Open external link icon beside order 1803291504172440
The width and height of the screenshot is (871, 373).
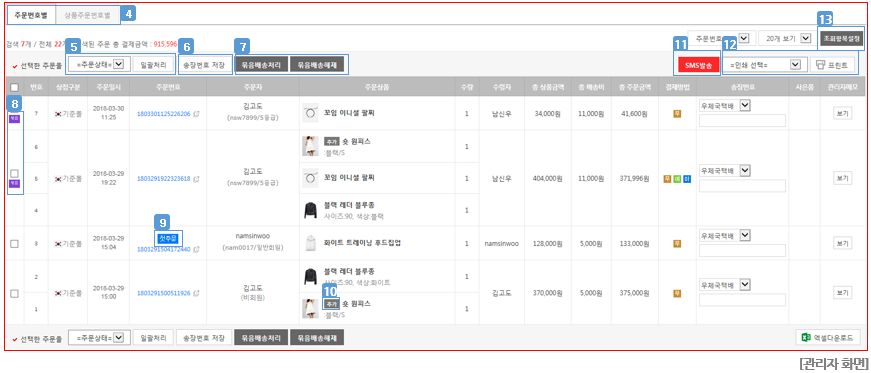[196, 250]
